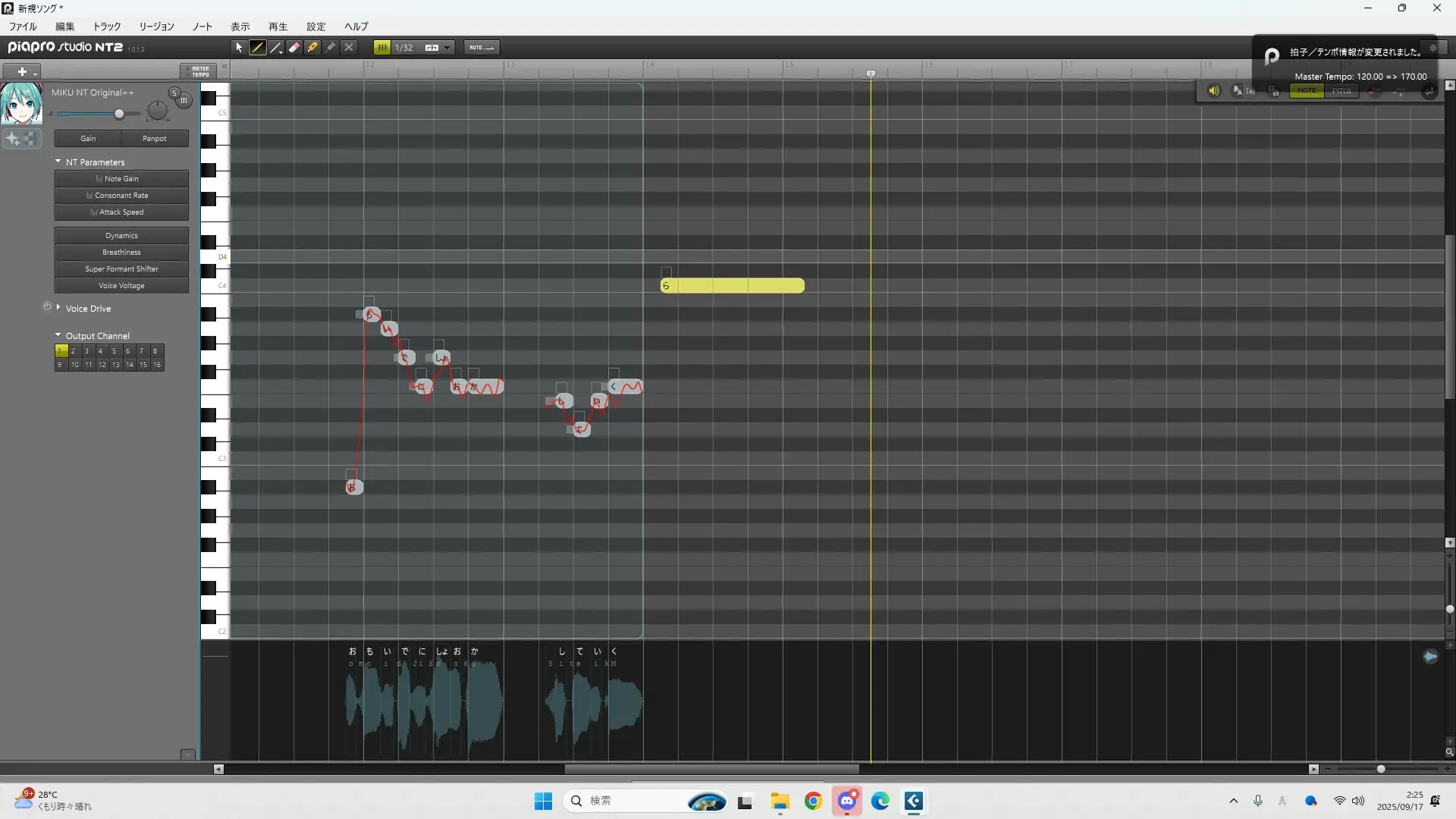This screenshot has height=819, width=1456.
Task: Click the line drawing tool
Action: [276, 47]
